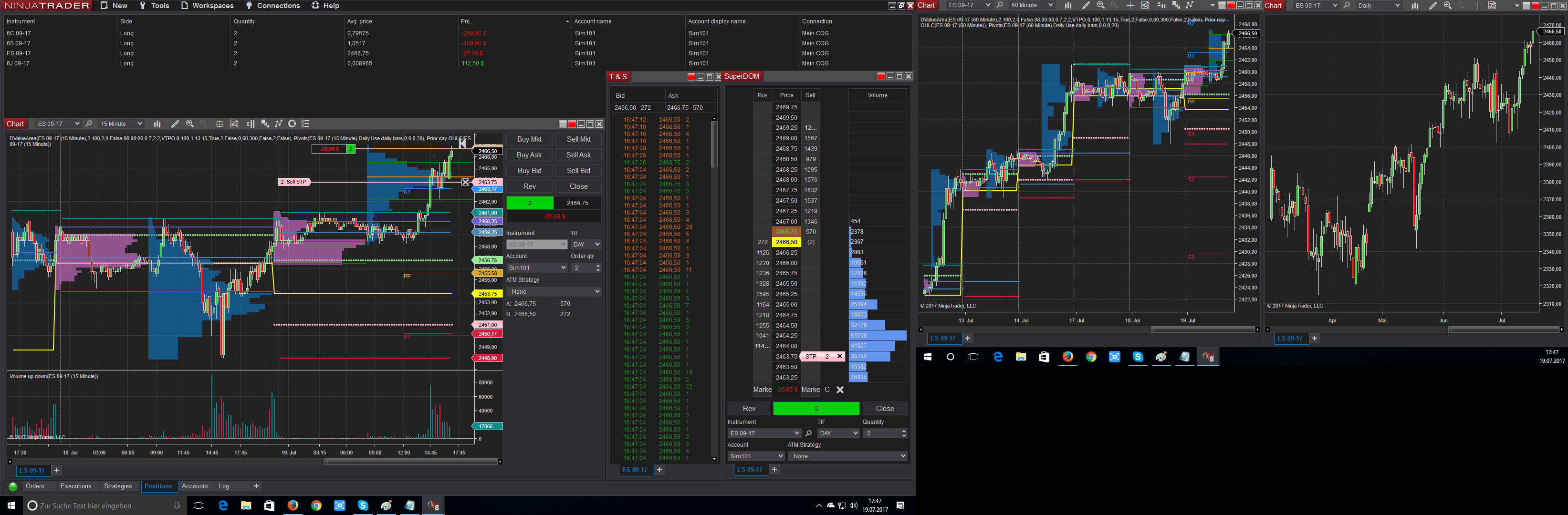
Task: Click the Sell Mkt button
Action: pyautogui.click(x=578, y=139)
